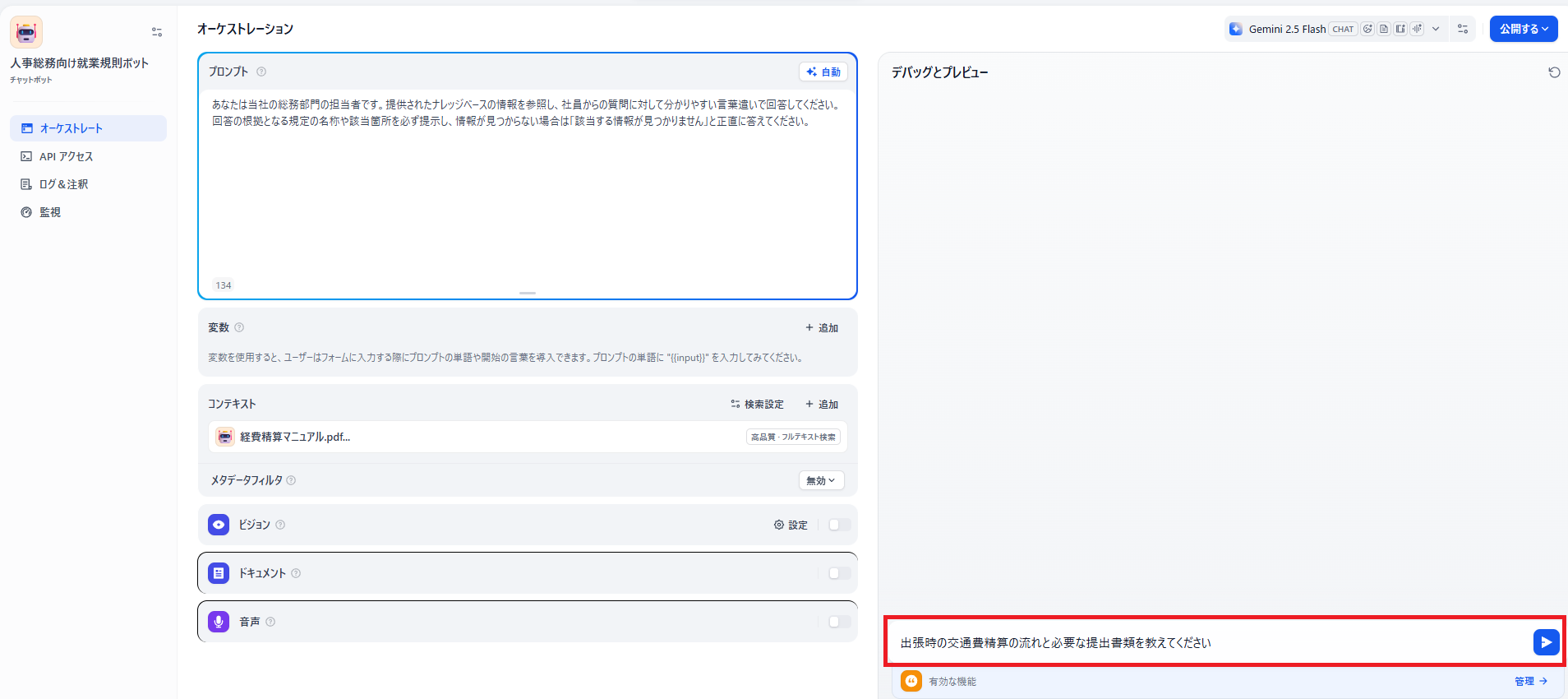Screen dimensions: 1568x699
Task: Click inside the prompt text area
Action: (528, 181)
